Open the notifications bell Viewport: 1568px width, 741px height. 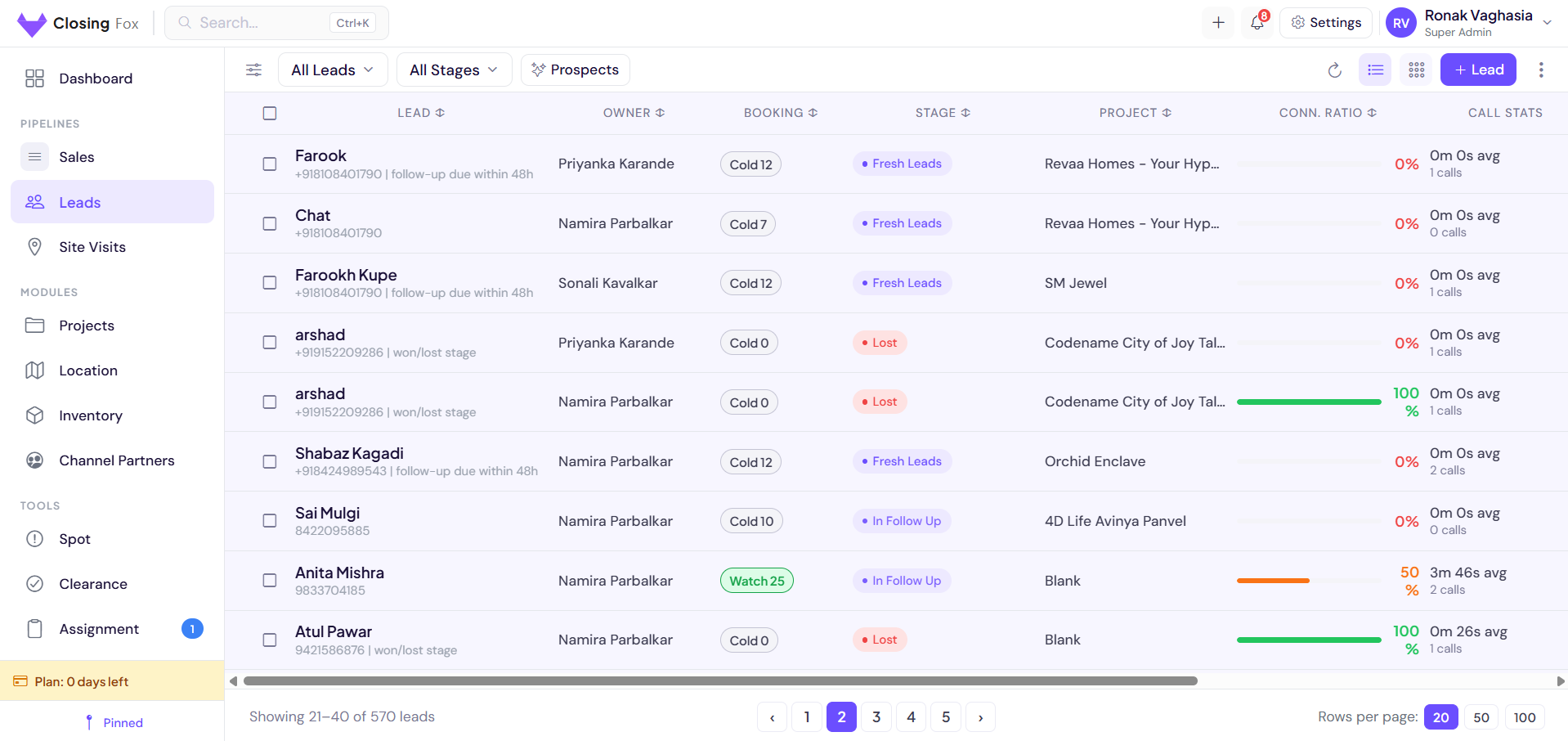click(x=1257, y=22)
